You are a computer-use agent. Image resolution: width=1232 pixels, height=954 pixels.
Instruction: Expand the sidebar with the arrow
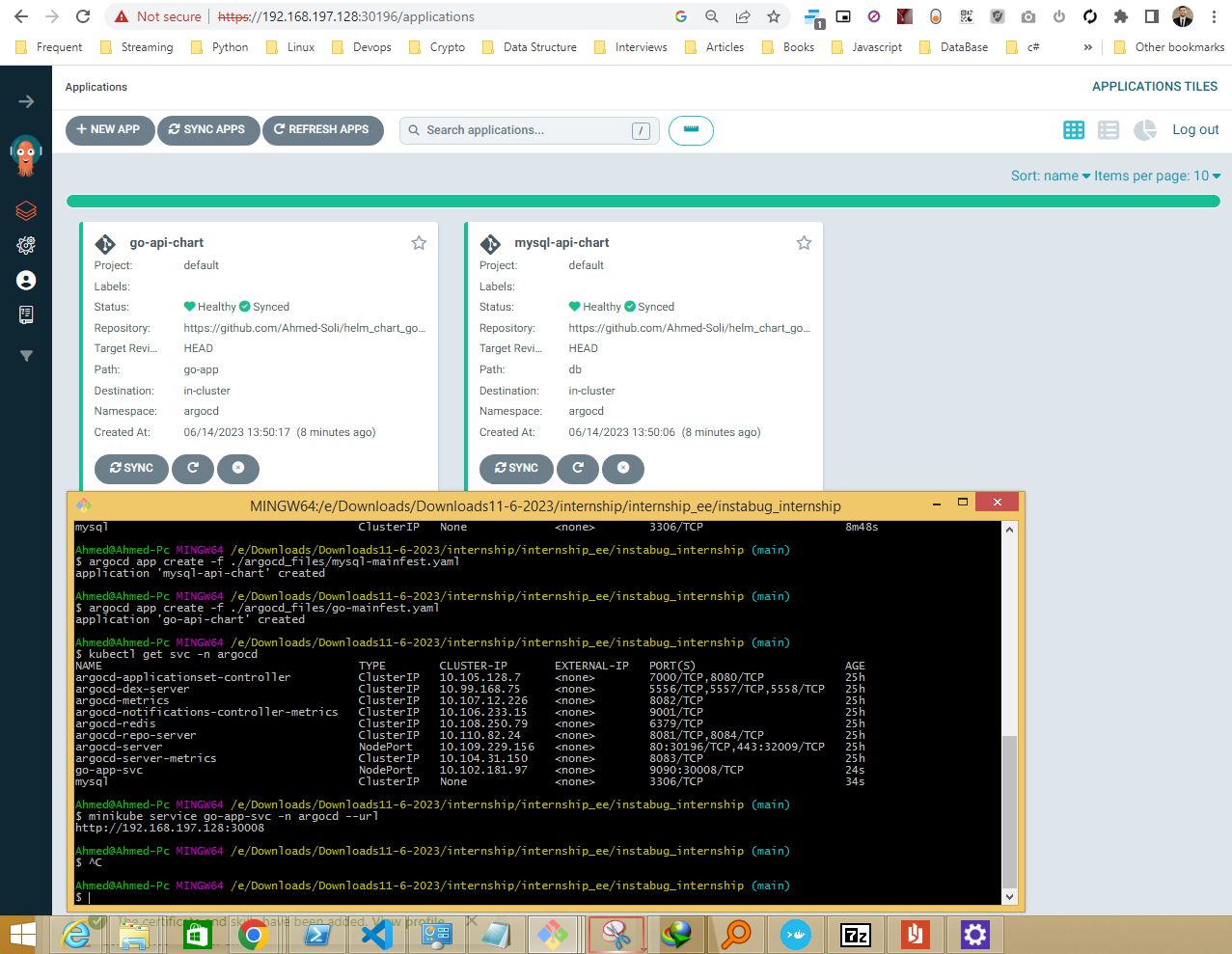click(x=26, y=101)
